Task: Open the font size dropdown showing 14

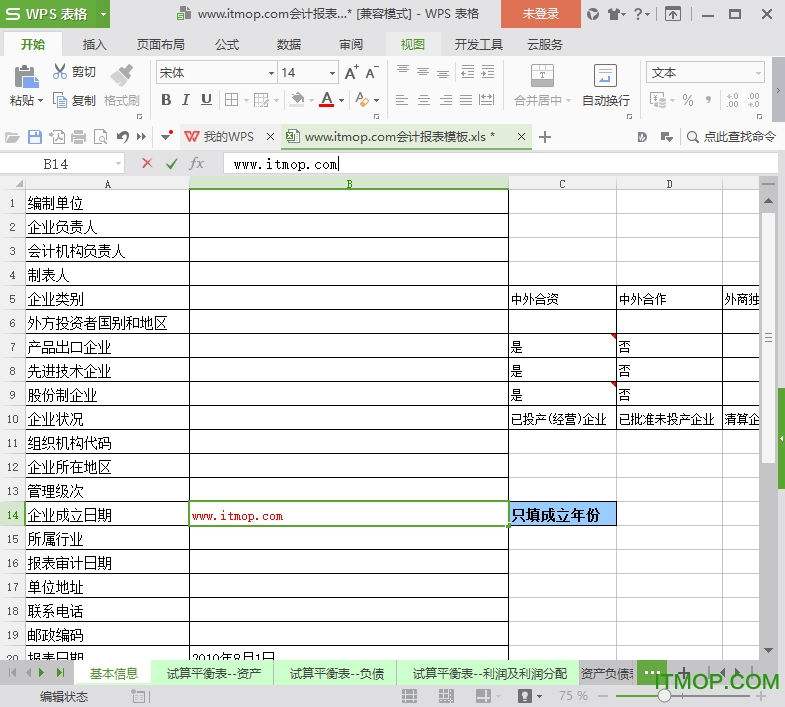Action: (x=332, y=73)
